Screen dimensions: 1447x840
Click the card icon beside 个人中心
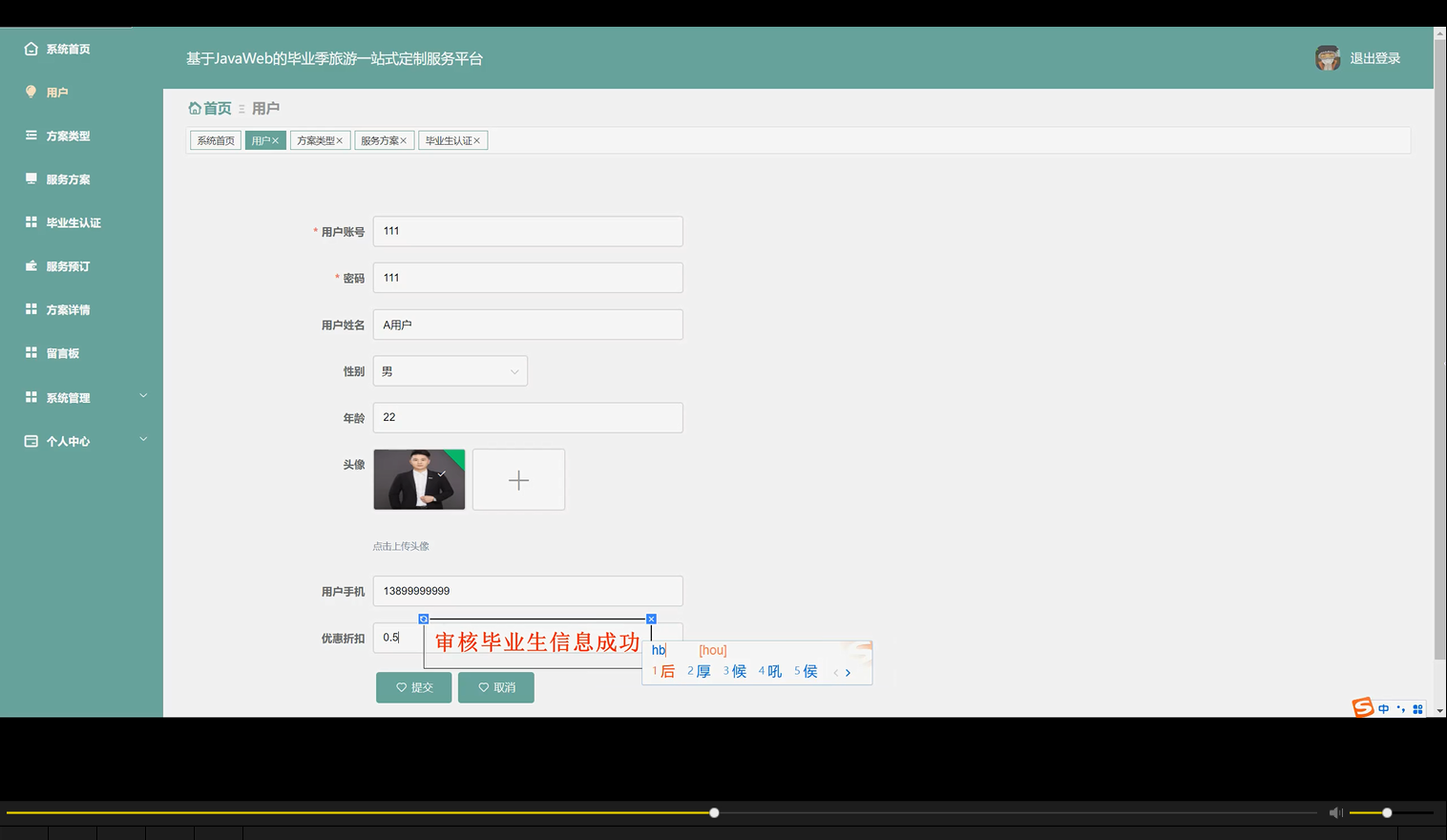[31, 441]
